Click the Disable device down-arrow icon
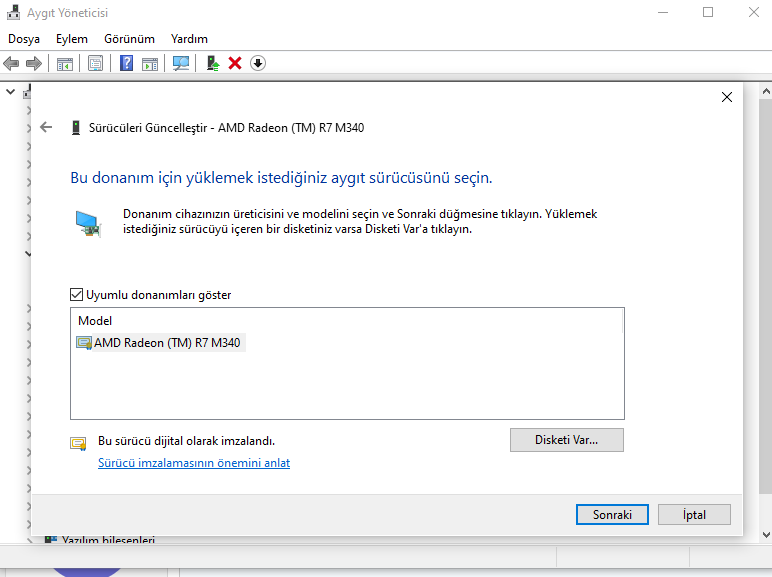Screen dimensions: 772x577 coord(257,63)
